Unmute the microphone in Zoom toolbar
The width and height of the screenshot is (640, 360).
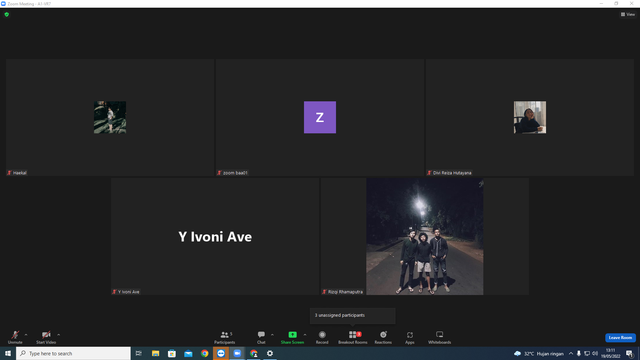point(15,337)
